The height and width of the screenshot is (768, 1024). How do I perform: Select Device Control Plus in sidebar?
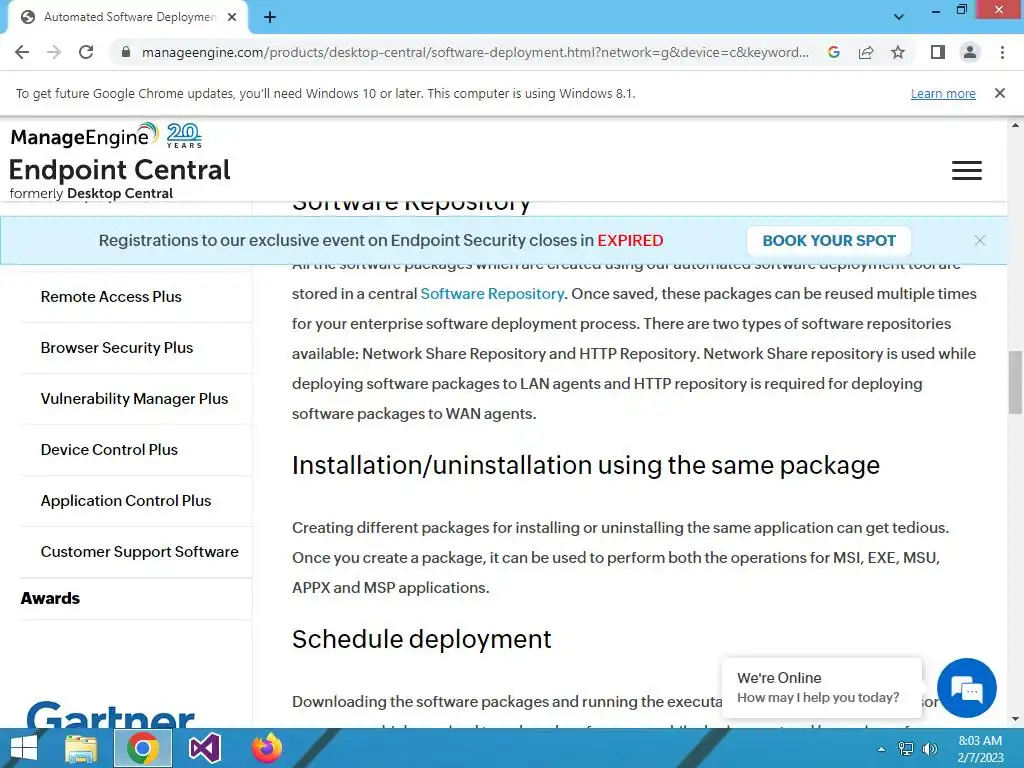(x=109, y=449)
